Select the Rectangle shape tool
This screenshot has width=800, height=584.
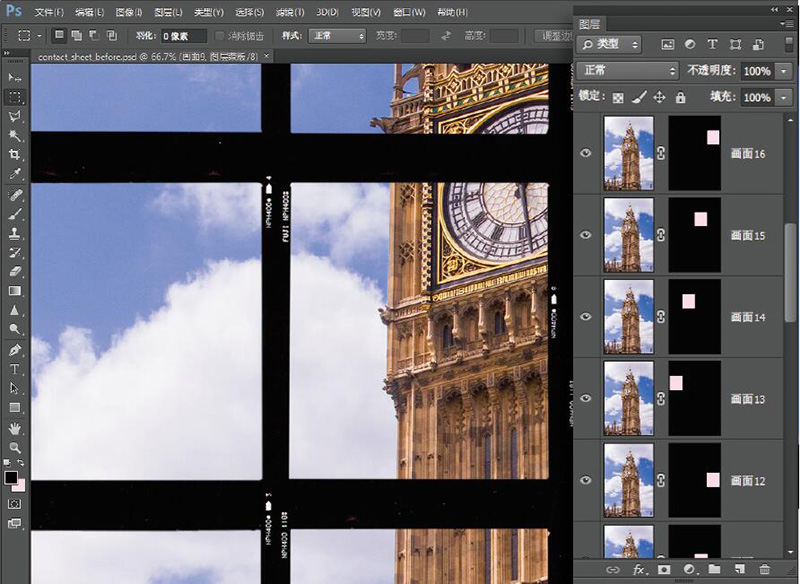pos(15,408)
